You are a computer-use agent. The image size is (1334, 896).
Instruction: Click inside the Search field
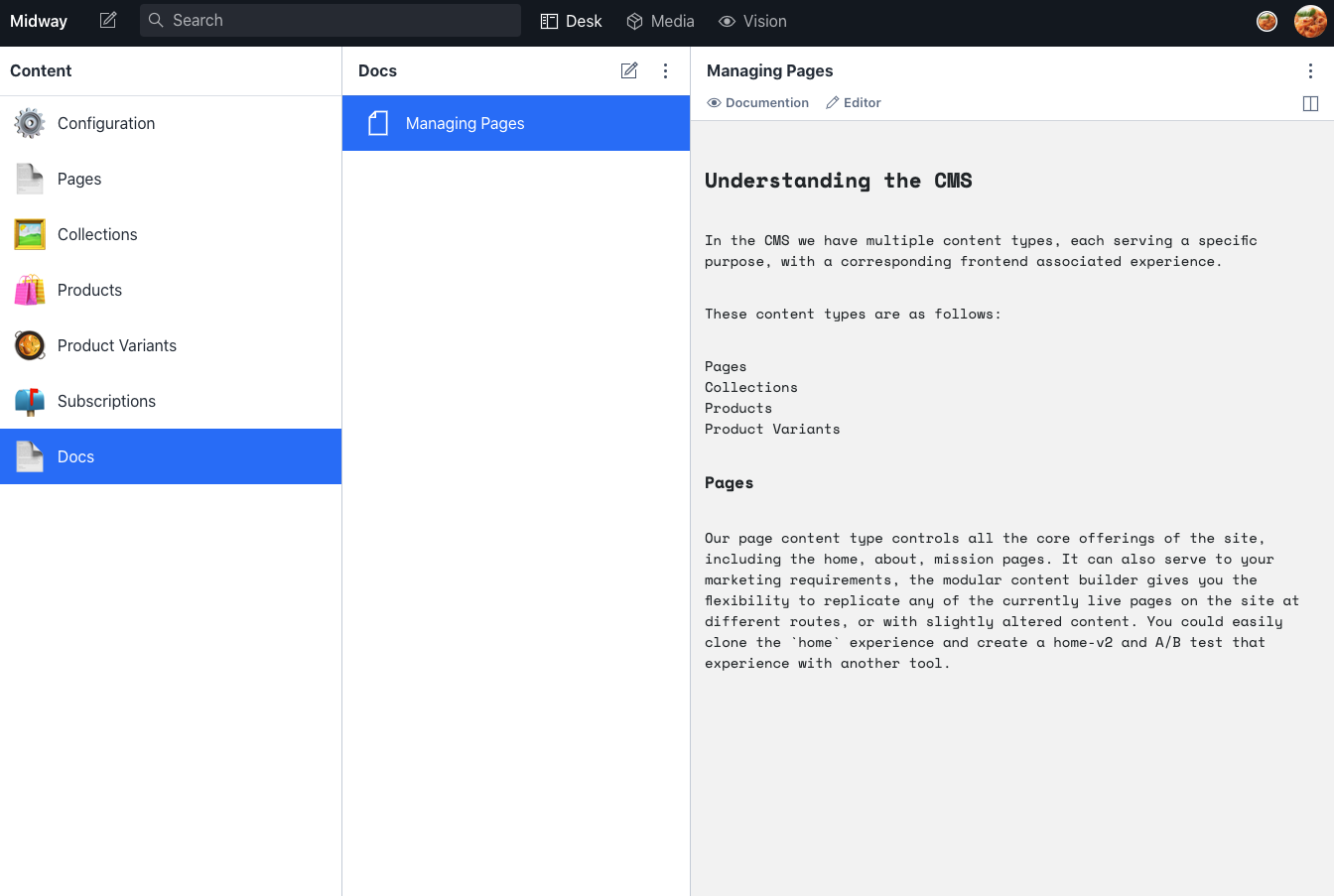coord(330,20)
